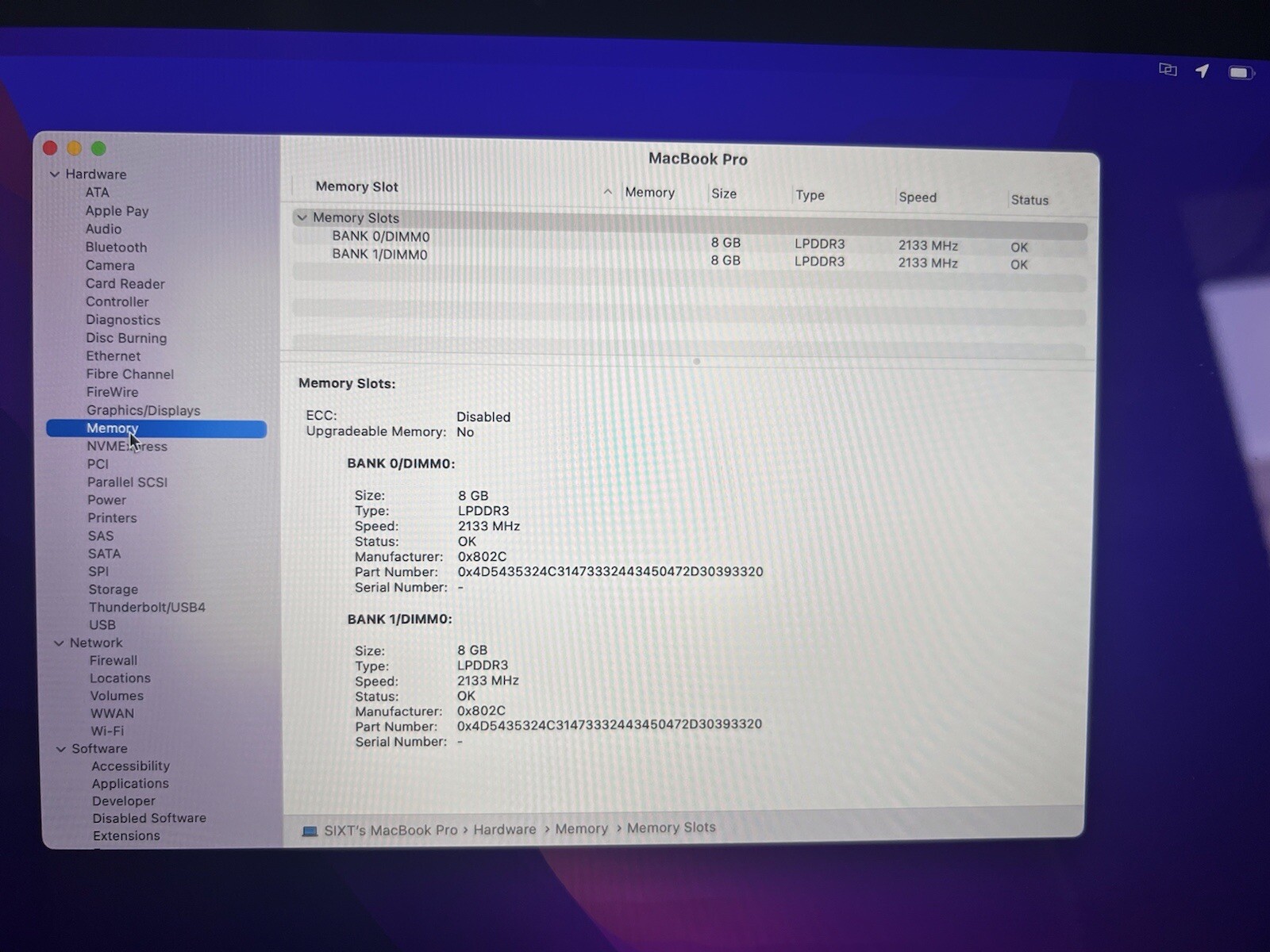The image size is (1270, 952).
Task: Open the SPI hardware section
Action: (x=98, y=572)
